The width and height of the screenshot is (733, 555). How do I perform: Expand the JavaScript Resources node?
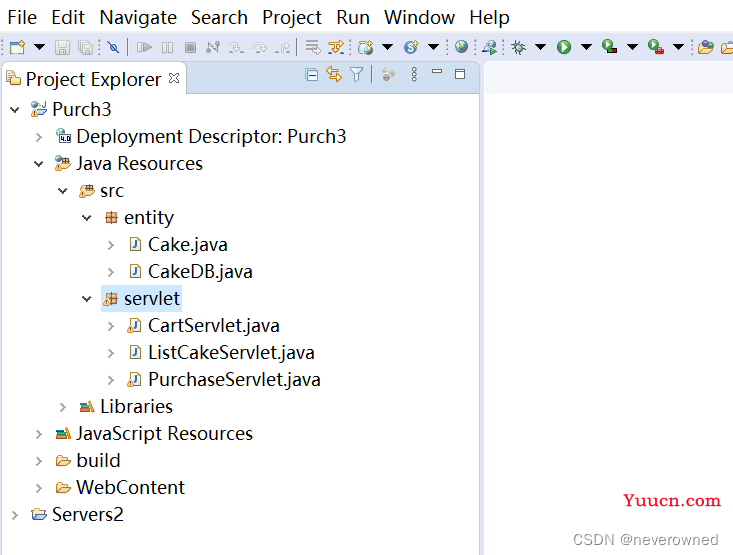pos(39,434)
